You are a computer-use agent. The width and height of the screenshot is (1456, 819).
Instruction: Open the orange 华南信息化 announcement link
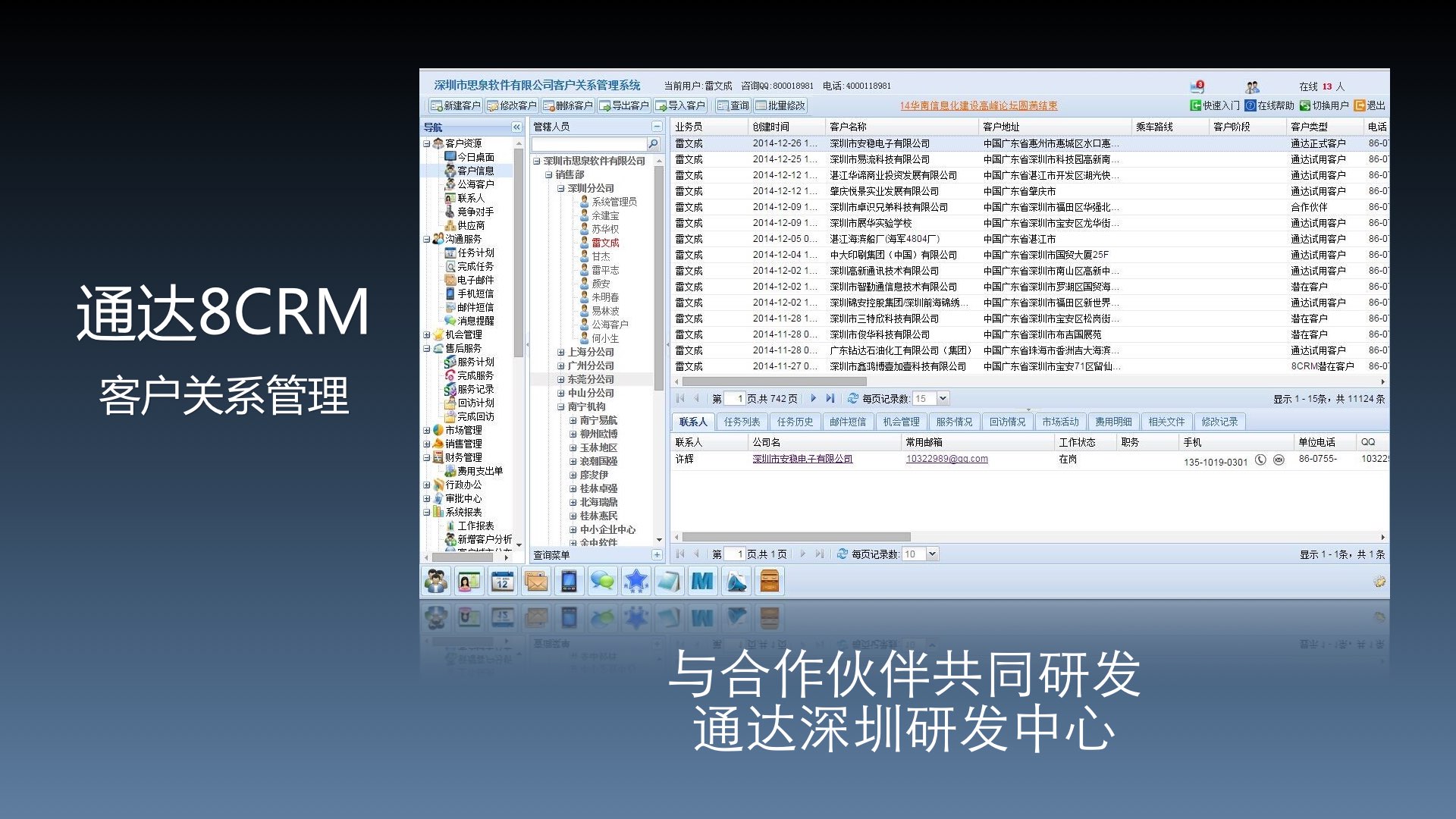(978, 106)
